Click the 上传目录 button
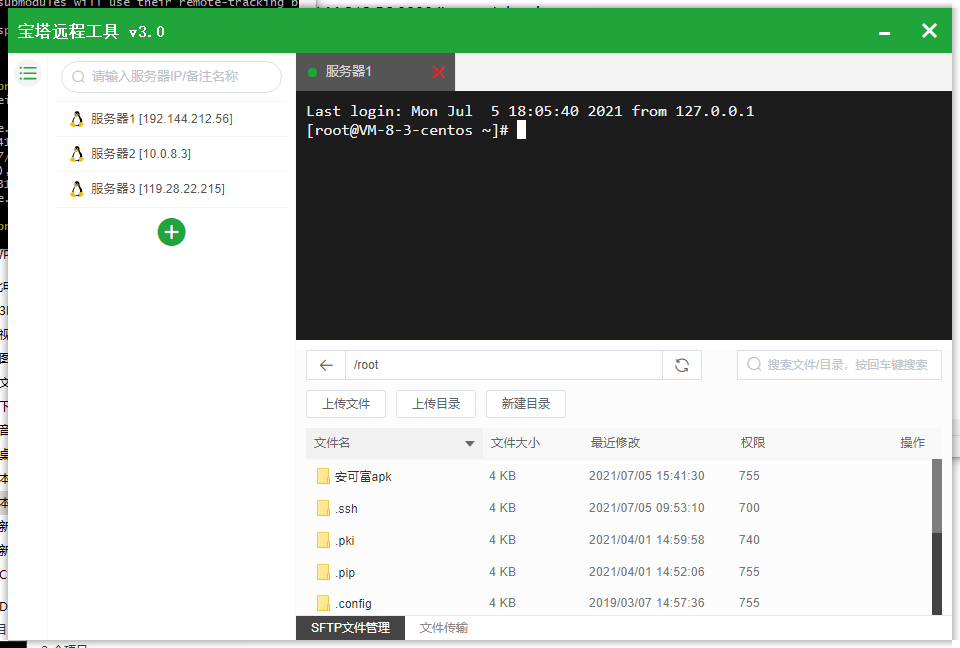 (436, 404)
